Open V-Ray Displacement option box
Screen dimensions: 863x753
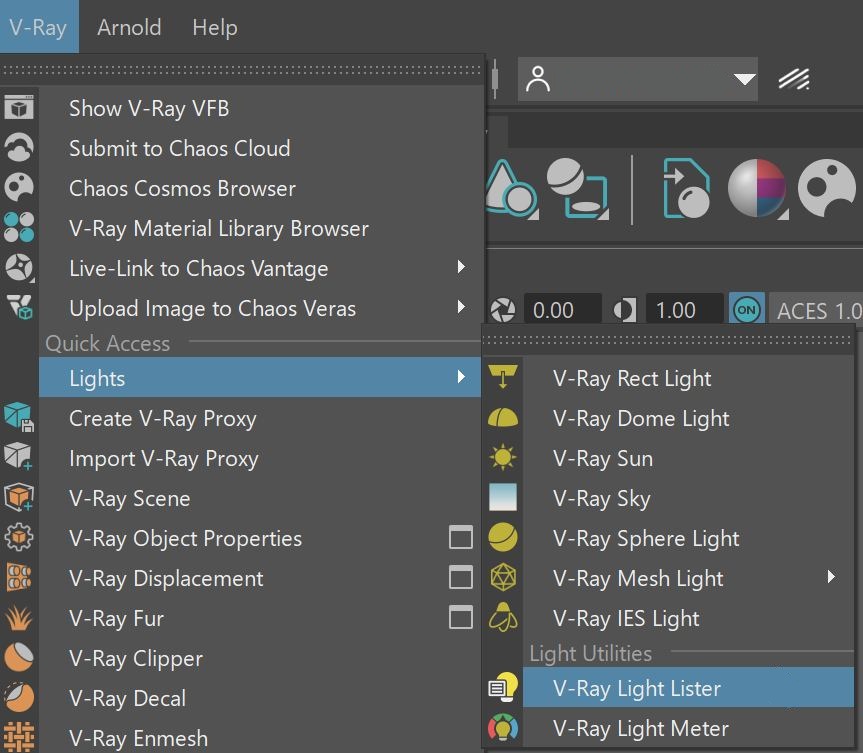pos(461,577)
